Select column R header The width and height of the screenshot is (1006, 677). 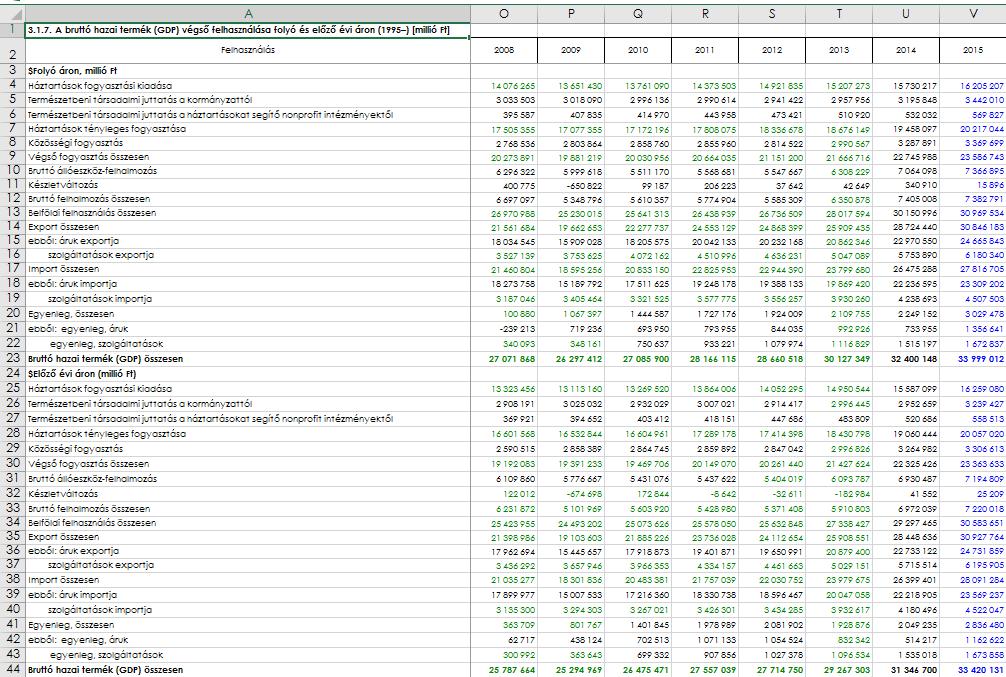[x=704, y=13]
